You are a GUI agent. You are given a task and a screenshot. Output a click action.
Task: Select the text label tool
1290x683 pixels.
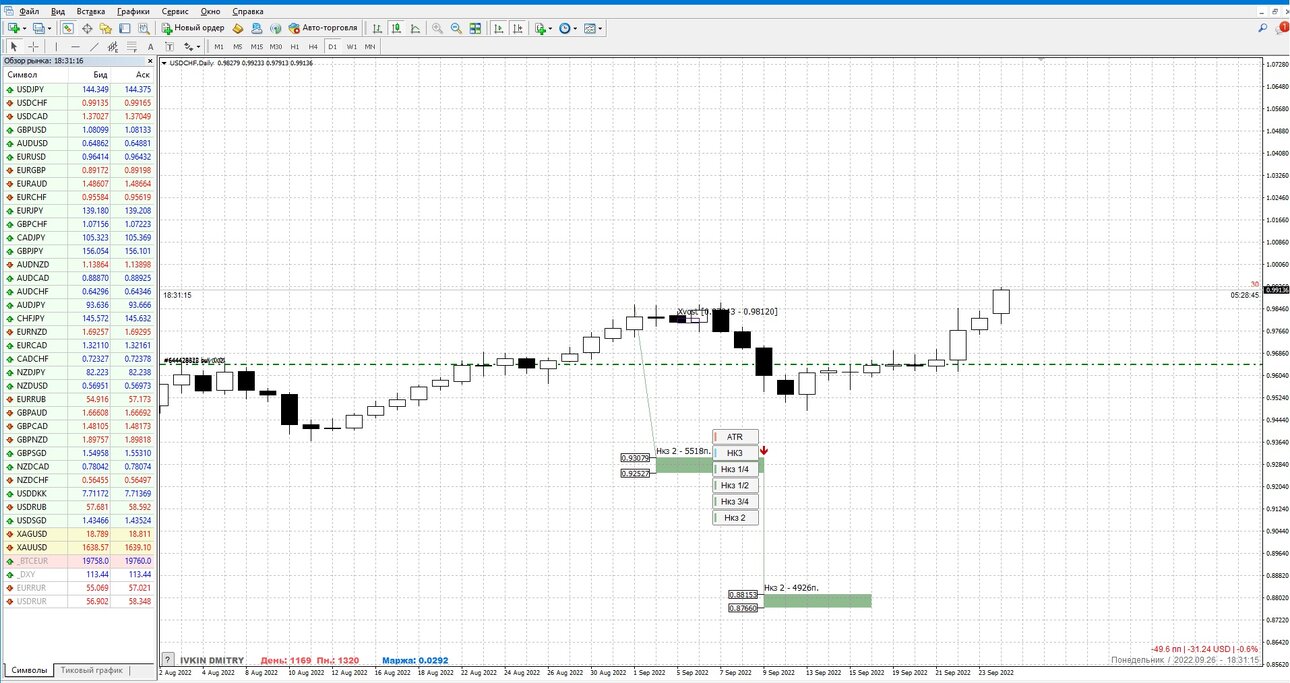tap(169, 46)
